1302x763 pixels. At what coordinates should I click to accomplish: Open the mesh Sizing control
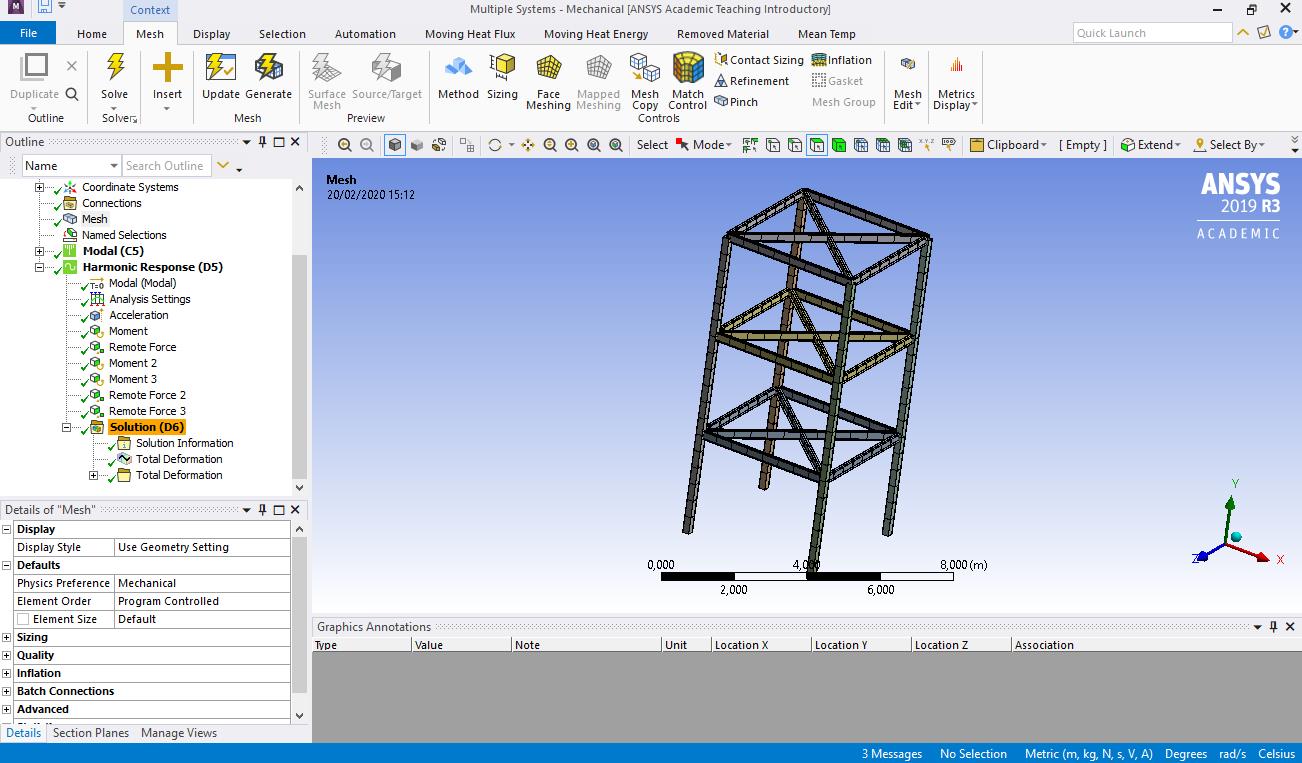click(x=502, y=68)
